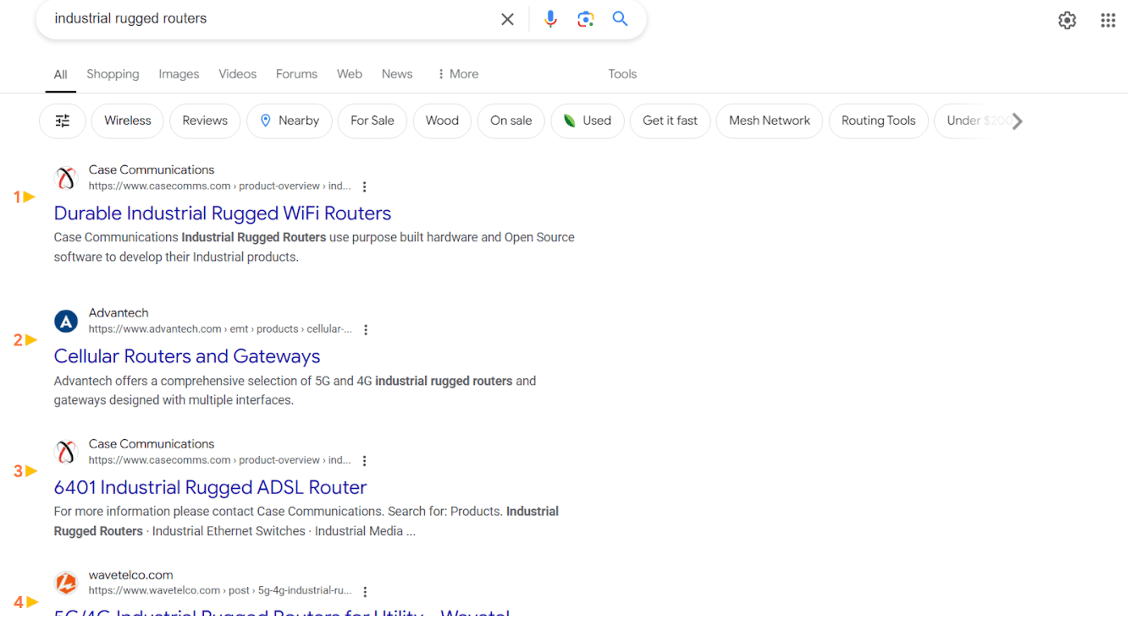1128x627 pixels.
Task: Click Advantech site favicon
Action: [x=66, y=321]
